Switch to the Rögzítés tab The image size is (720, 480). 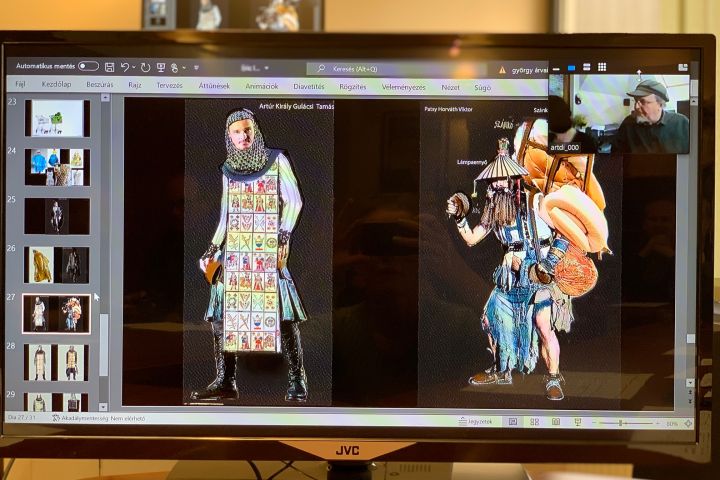[x=353, y=86]
